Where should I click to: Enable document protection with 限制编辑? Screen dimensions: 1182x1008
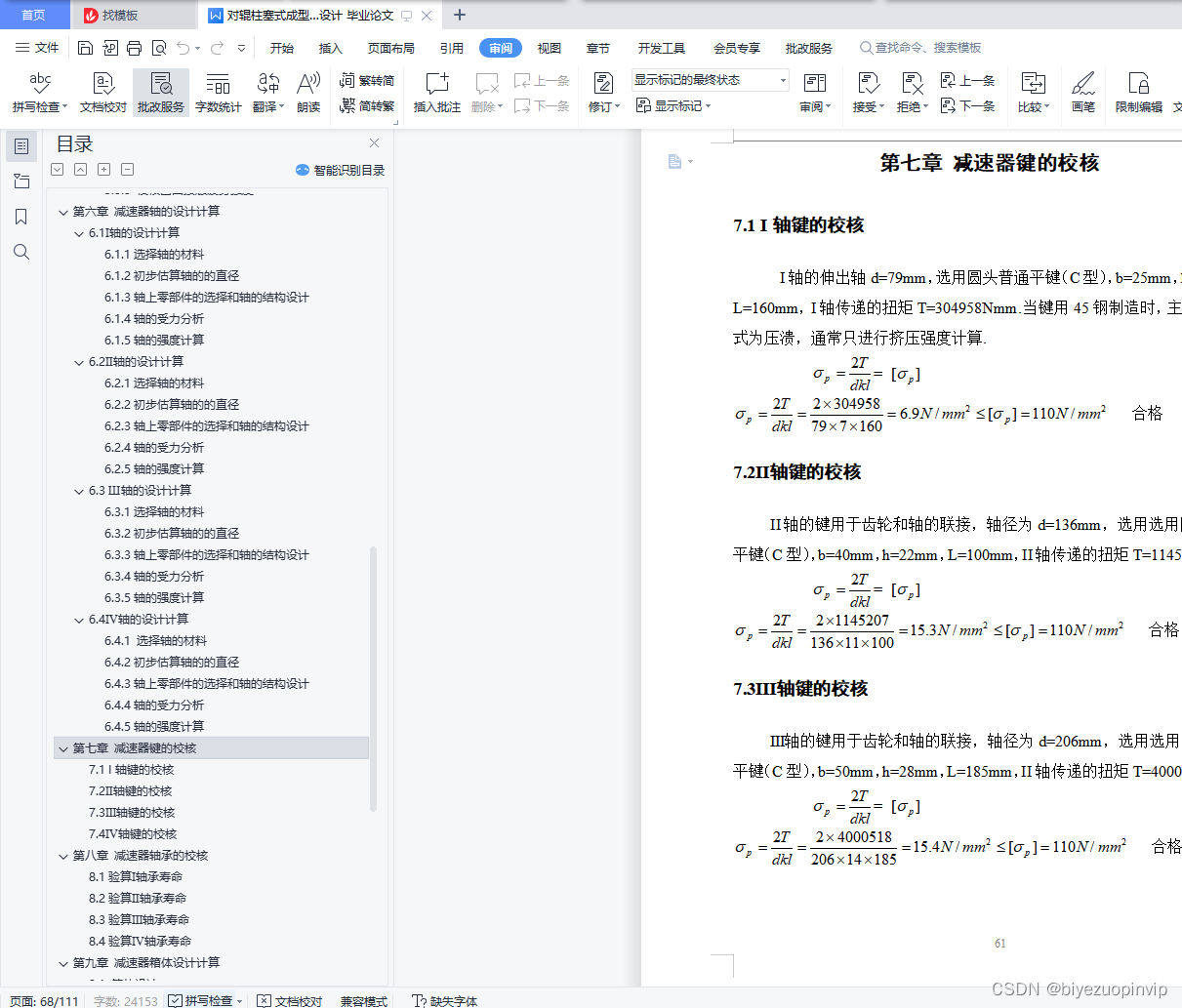pyautogui.click(x=1138, y=93)
